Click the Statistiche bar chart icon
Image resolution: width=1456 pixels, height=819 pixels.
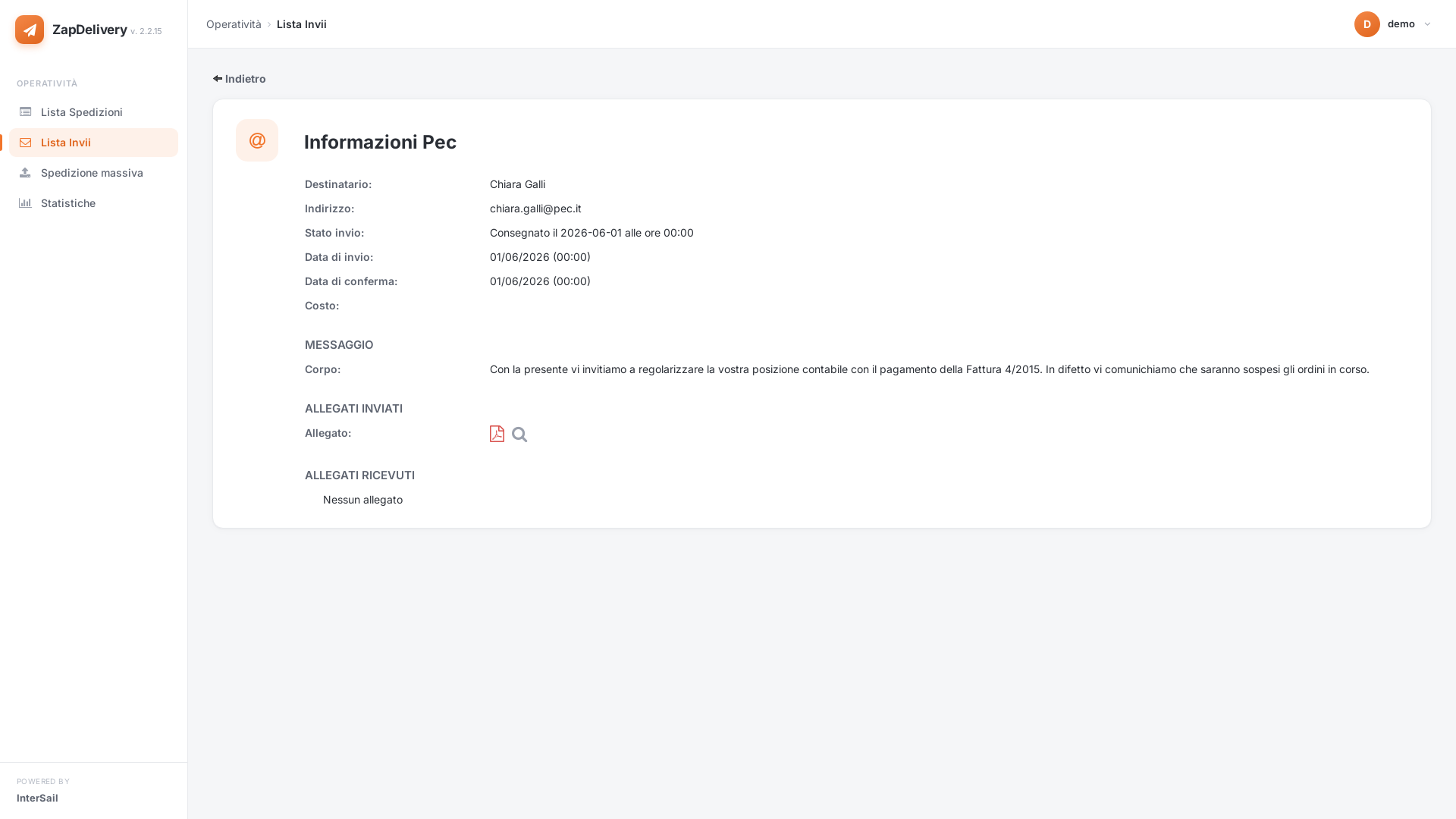click(x=25, y=203)
